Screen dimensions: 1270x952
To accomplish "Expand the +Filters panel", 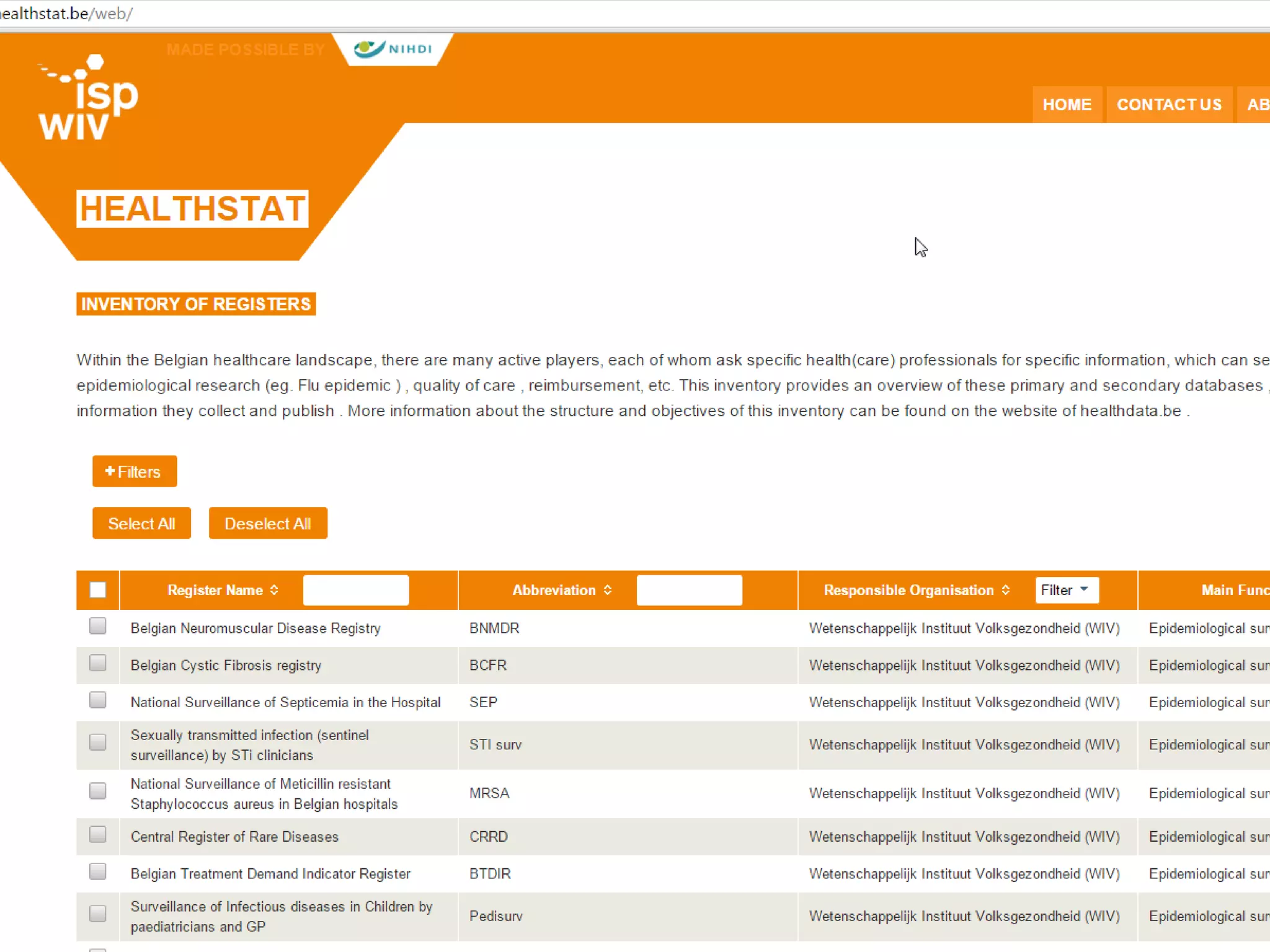I will point(135,472).
